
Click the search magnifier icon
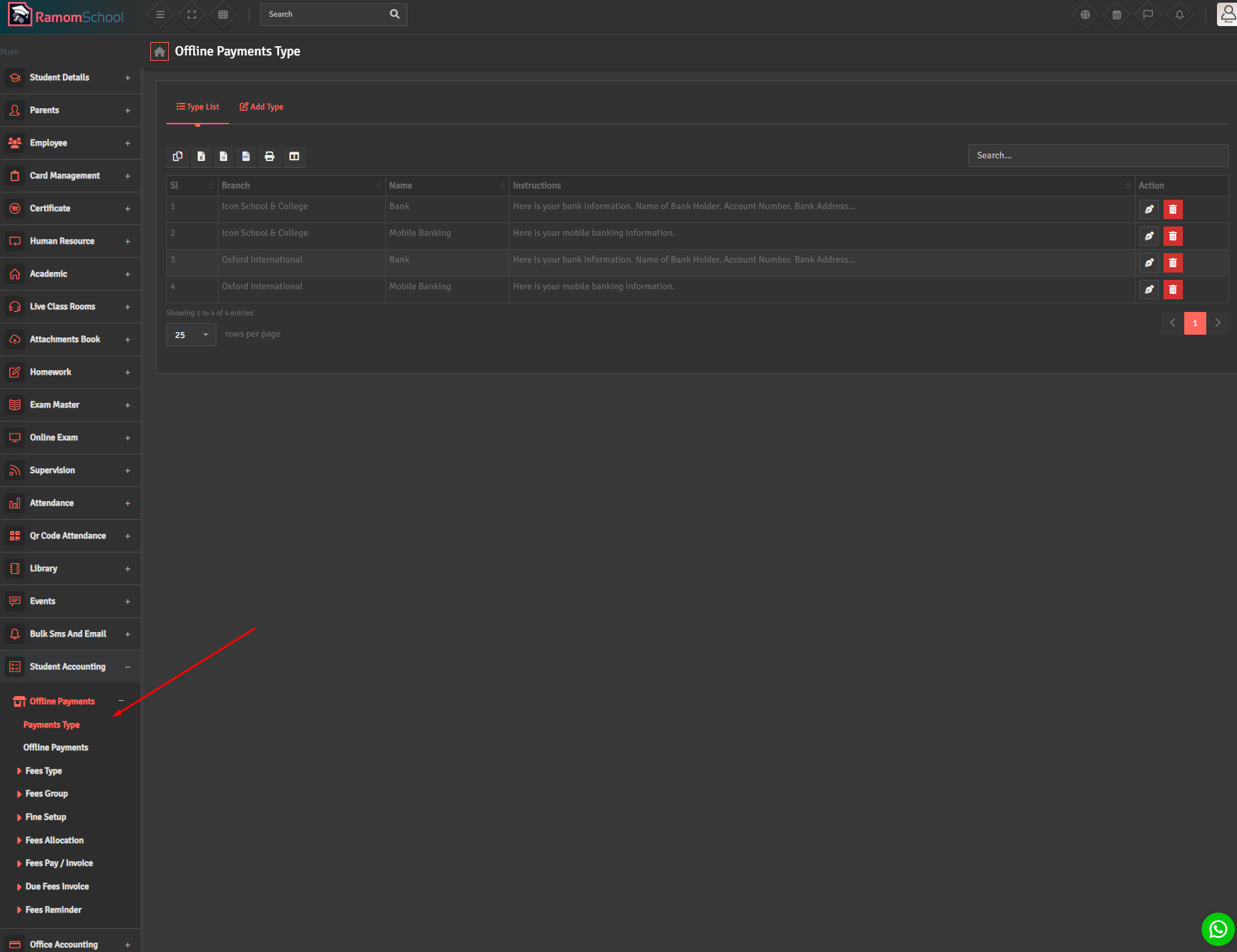coord(395,14)
